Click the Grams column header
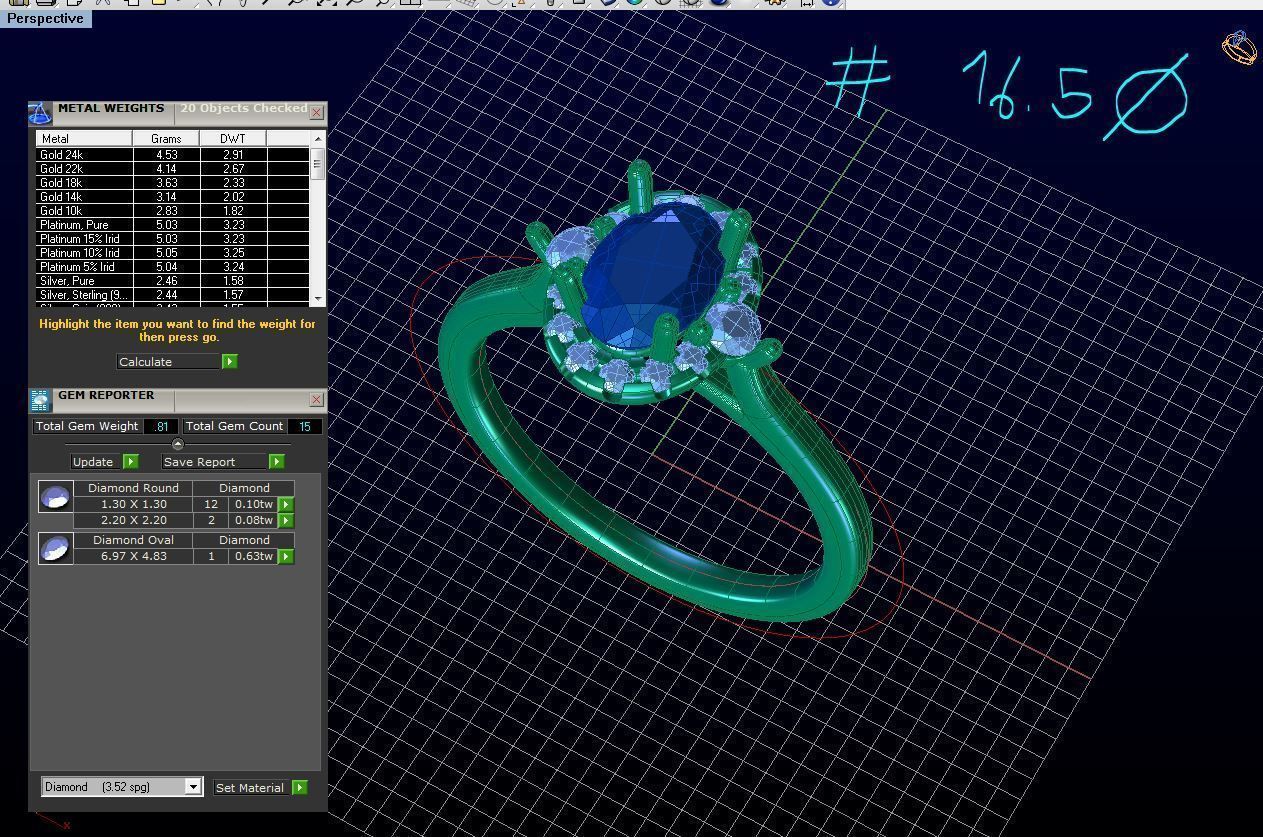 (x=166, y=138)
